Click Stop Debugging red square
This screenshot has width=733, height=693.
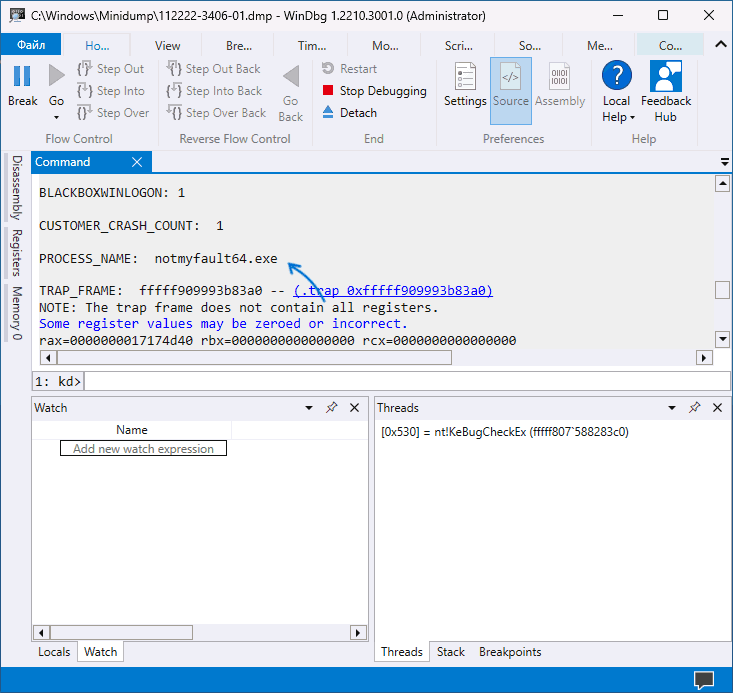(328, 90)
